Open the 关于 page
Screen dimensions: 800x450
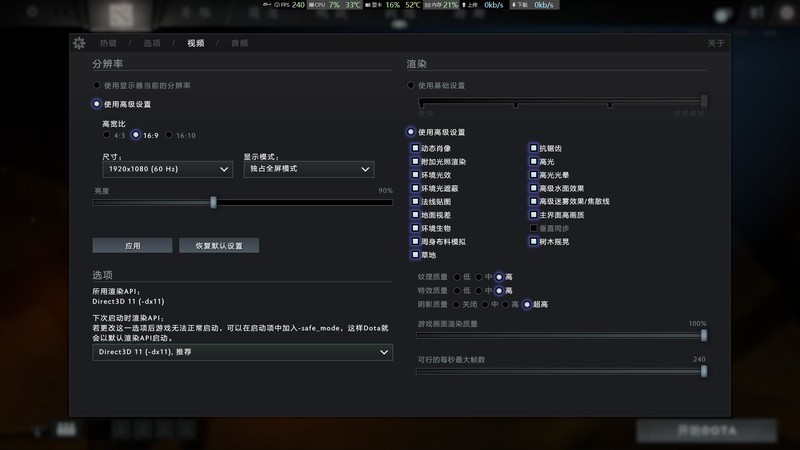click(x=716, y=43)
